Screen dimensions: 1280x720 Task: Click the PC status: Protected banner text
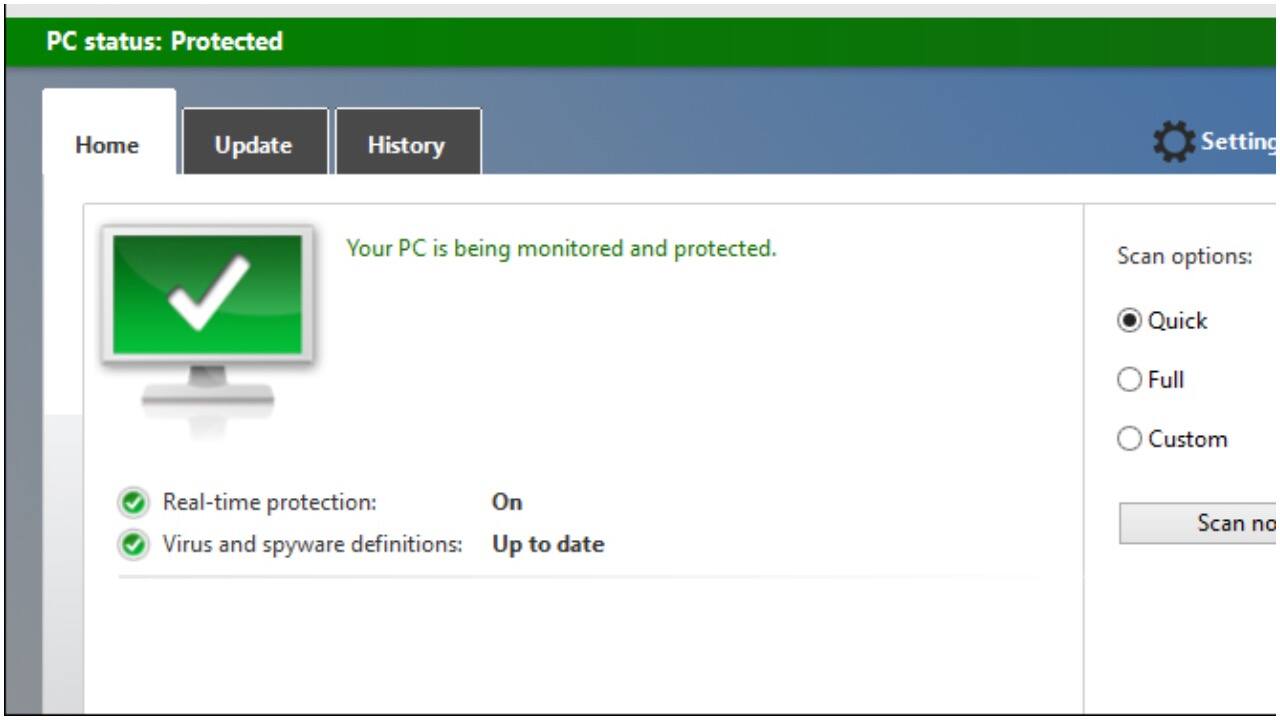(164, 42)
